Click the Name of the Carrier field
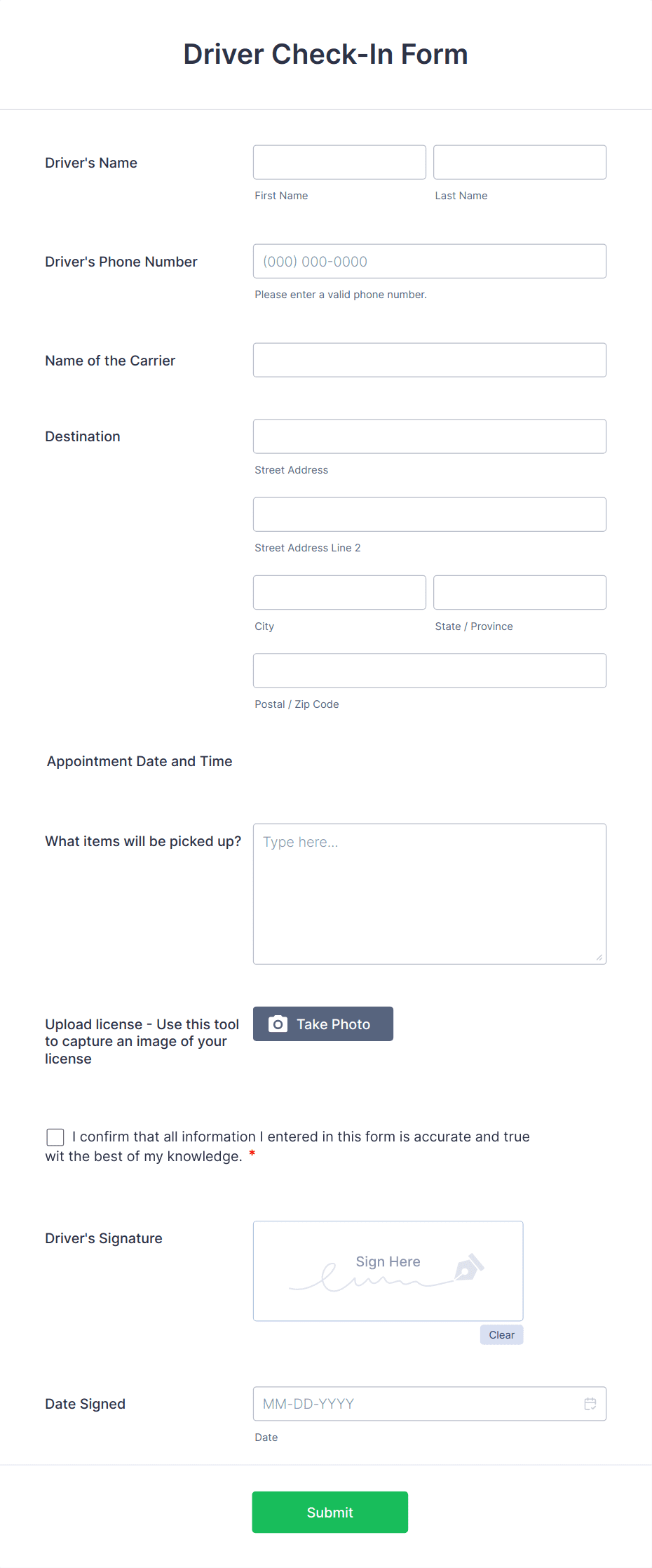Screen dimensions: 652x1568 429,360
